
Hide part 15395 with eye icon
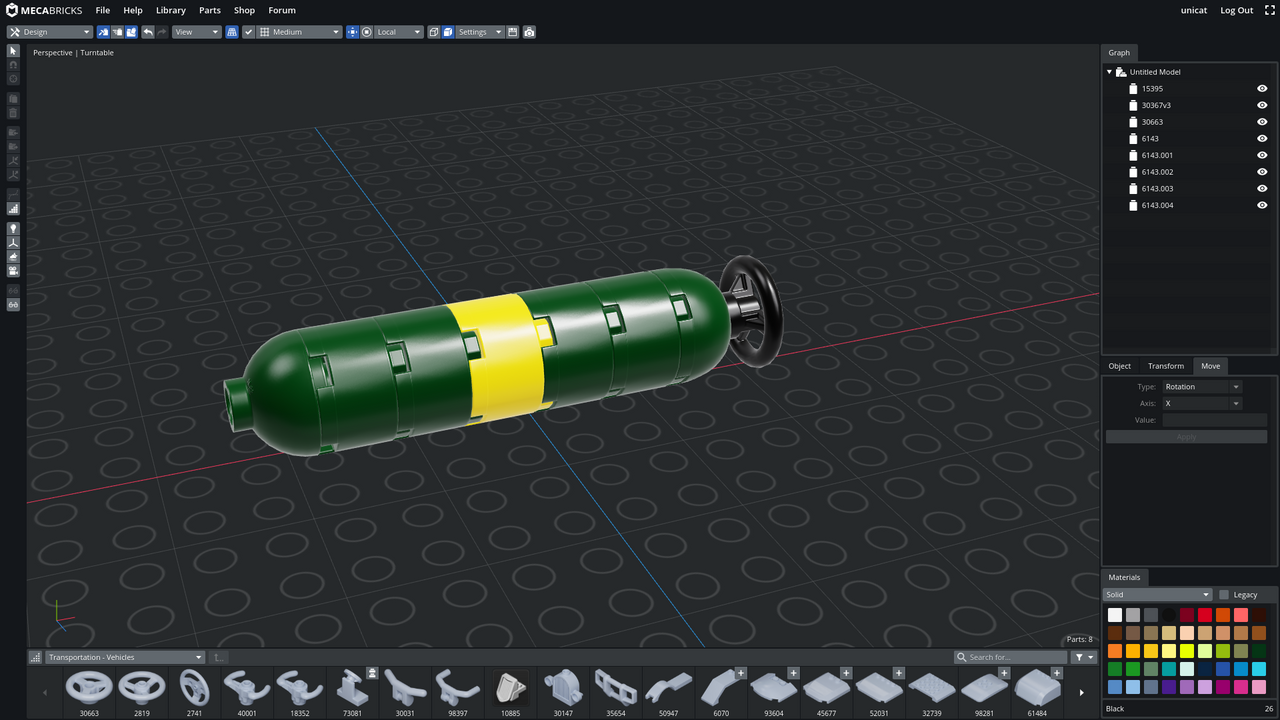point(1262,88)
